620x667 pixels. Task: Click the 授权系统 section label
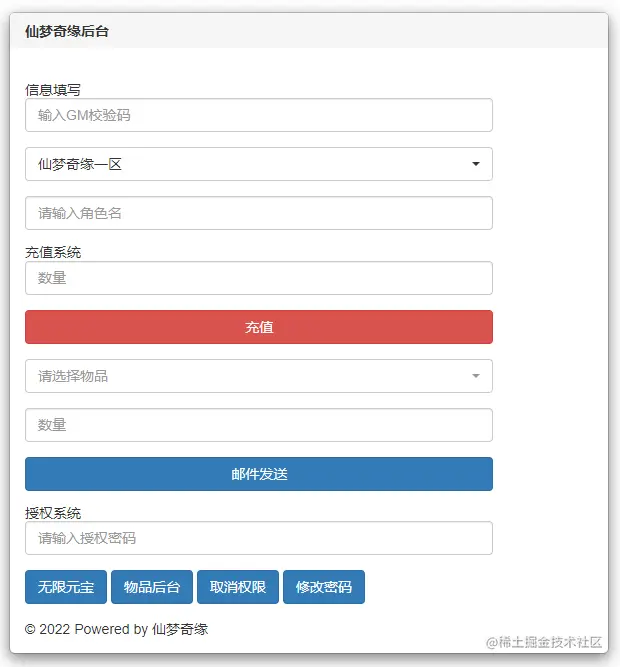[53, 513]
